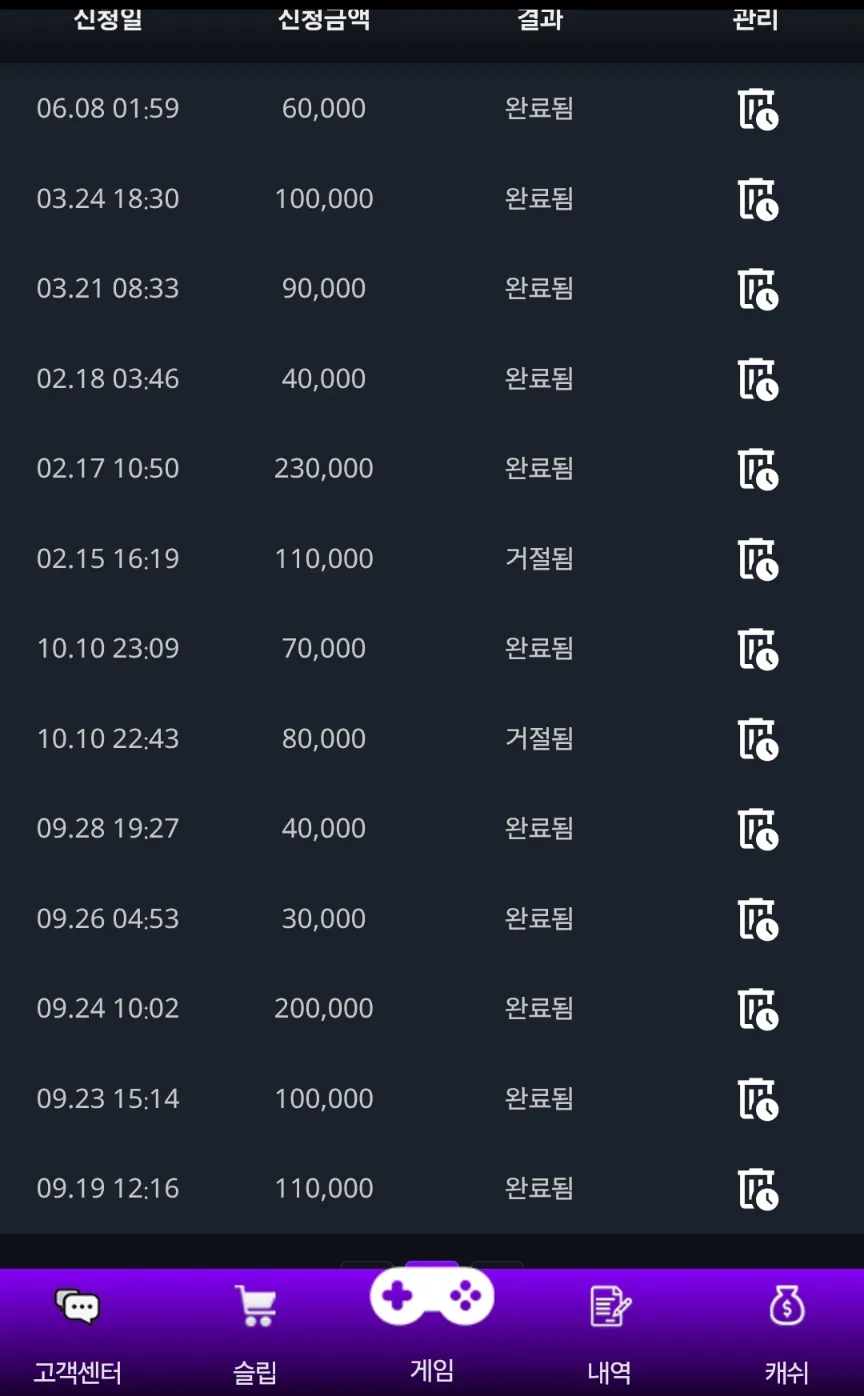The height and width of the screenshot is (1396, 864).
Task: Remove the 09.19 12:16 record
Action: pyautogui.click(x=757, y=1189)
